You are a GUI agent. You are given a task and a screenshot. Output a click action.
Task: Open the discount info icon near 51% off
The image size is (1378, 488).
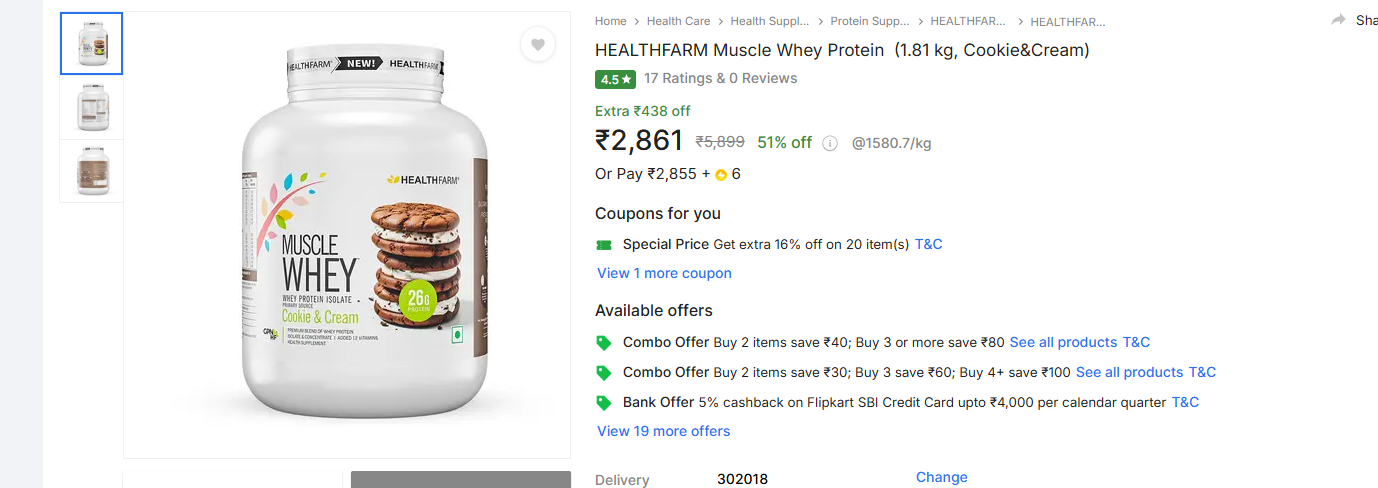830,143
